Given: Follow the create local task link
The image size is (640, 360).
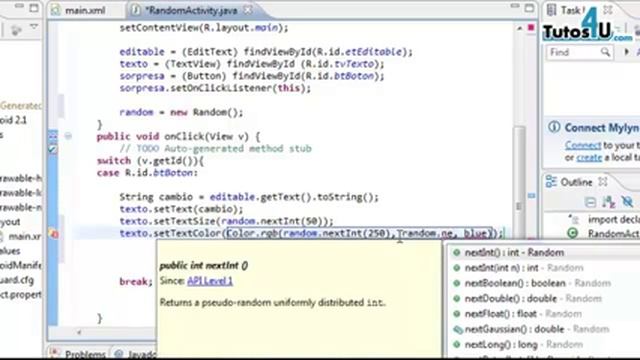Looking at the screenshot, I should point(589,158).
